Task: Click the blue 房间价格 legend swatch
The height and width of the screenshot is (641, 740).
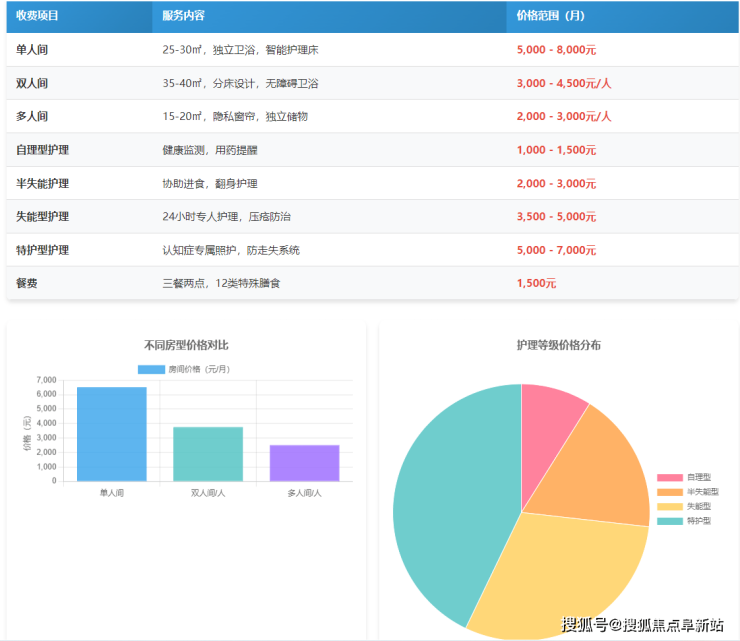Action: pos(150,369)
